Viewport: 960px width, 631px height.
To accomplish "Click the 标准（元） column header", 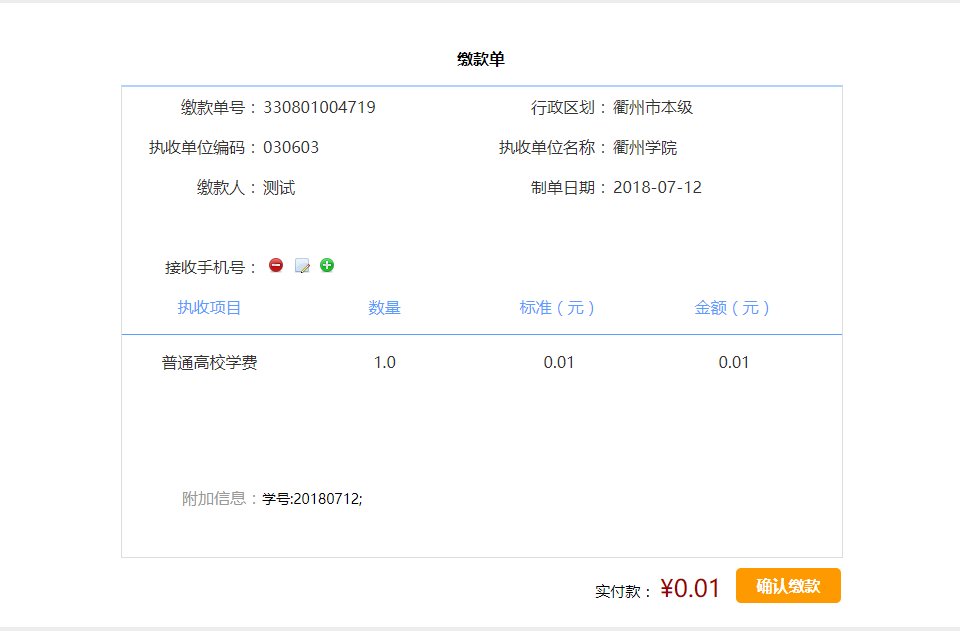I will coord(557,307).
